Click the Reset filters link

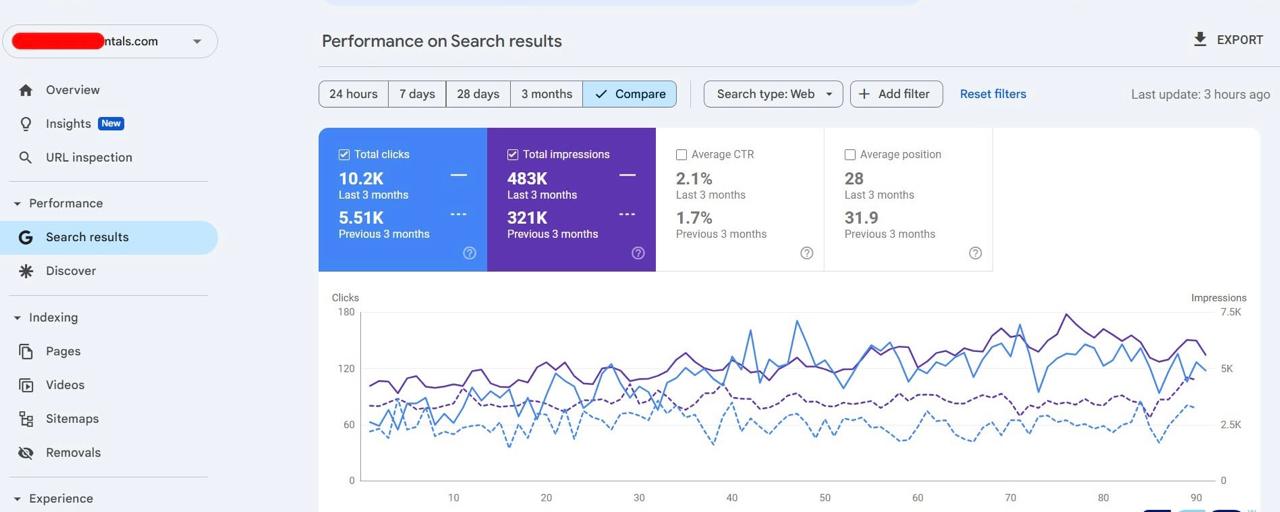tap(992, 94)
